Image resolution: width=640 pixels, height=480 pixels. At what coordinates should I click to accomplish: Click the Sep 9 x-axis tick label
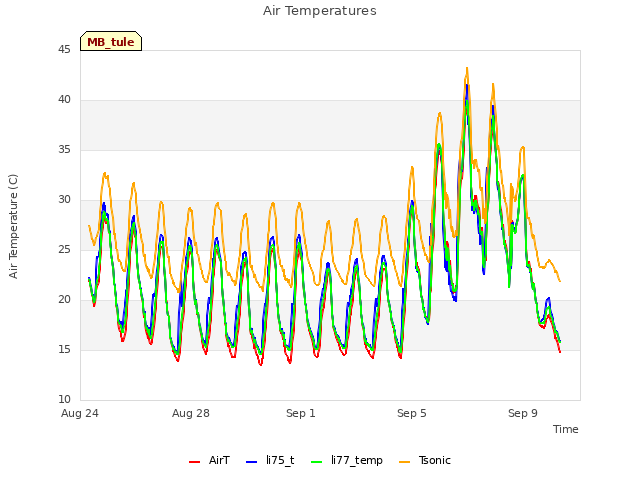coord(522,413)
